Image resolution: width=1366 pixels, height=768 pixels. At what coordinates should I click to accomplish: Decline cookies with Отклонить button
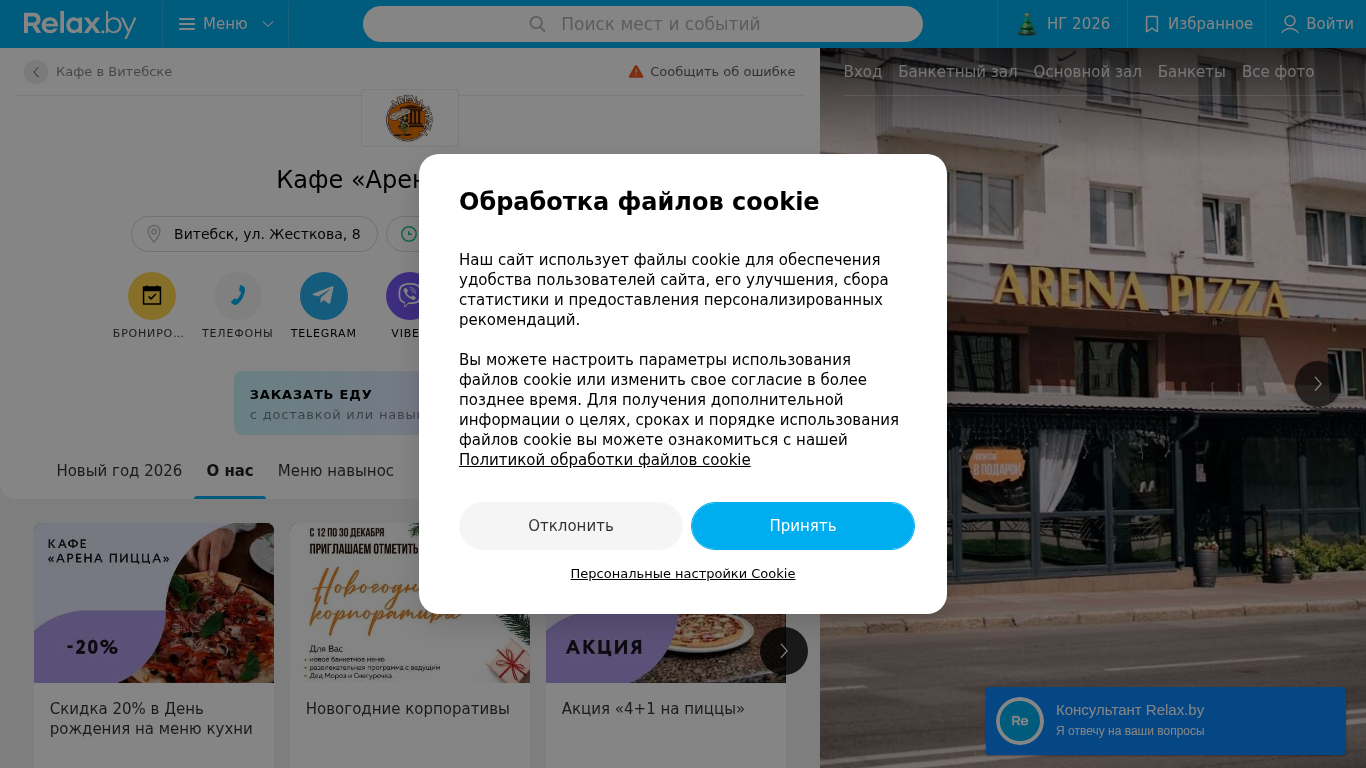571,526
